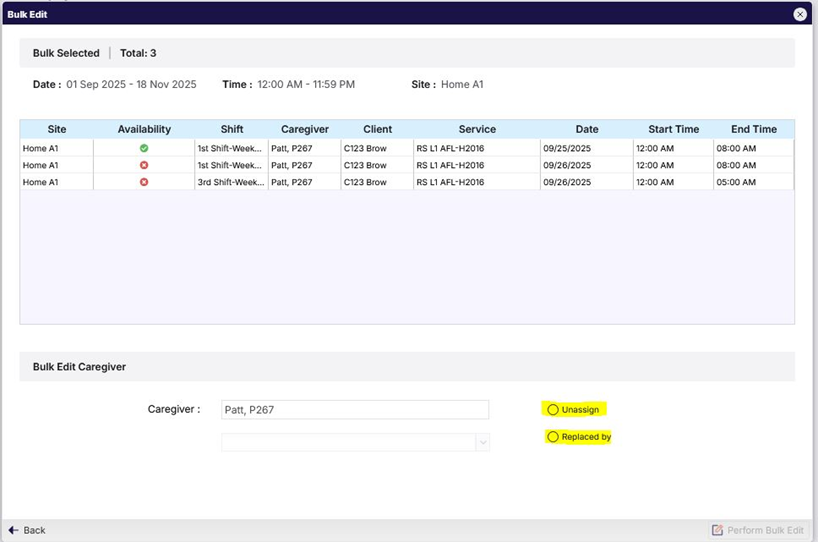Click the green available status icon in first row
Viewport: 818px width, 542px height.
tap(144, 148)
